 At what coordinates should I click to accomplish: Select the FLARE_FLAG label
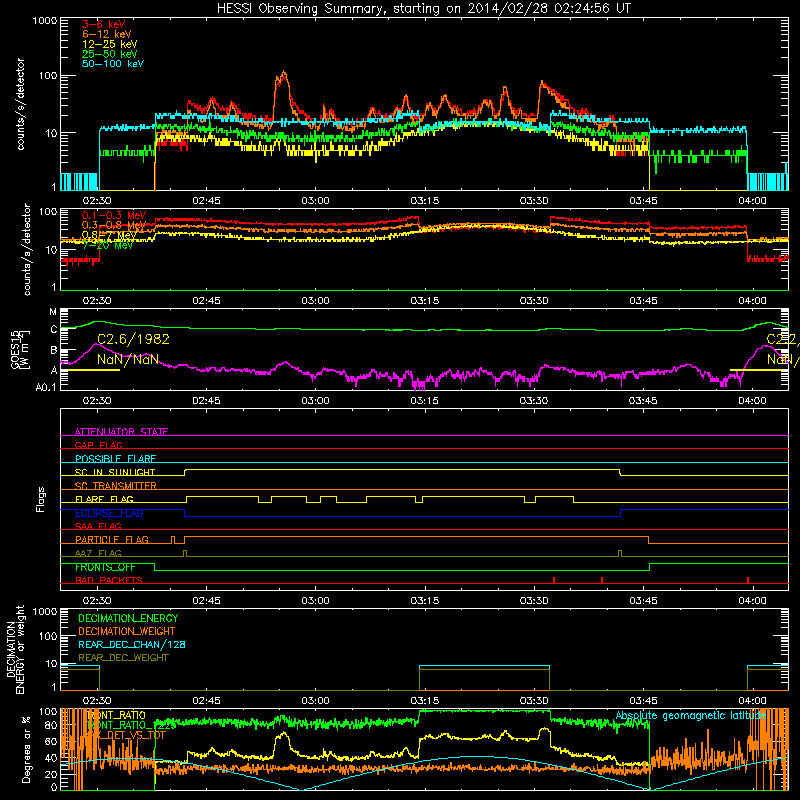point(104,499)
